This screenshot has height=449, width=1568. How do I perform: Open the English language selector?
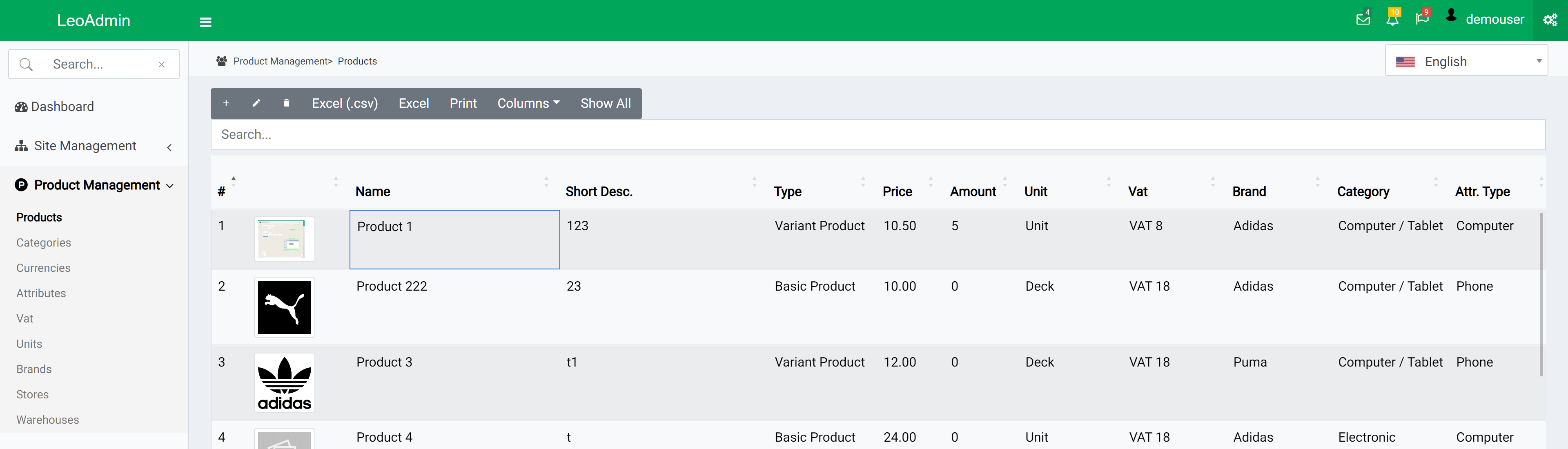click(1466, 62)
